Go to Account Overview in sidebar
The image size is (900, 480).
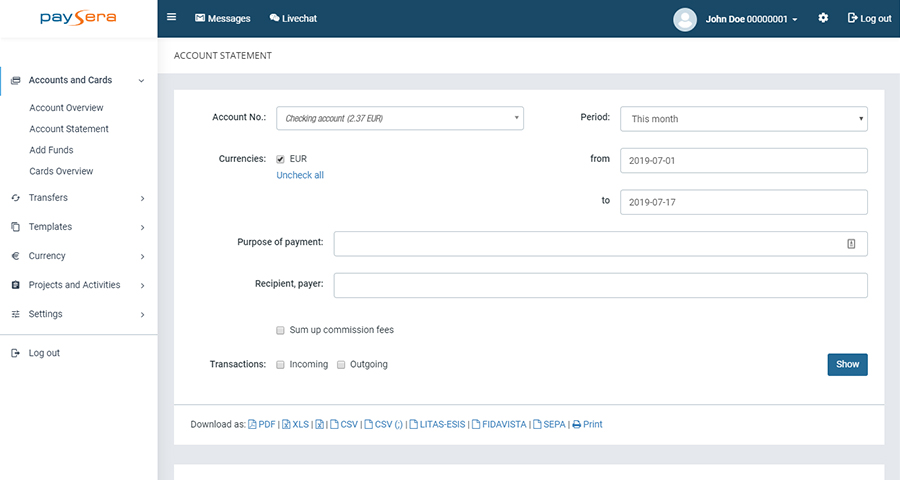66,108
